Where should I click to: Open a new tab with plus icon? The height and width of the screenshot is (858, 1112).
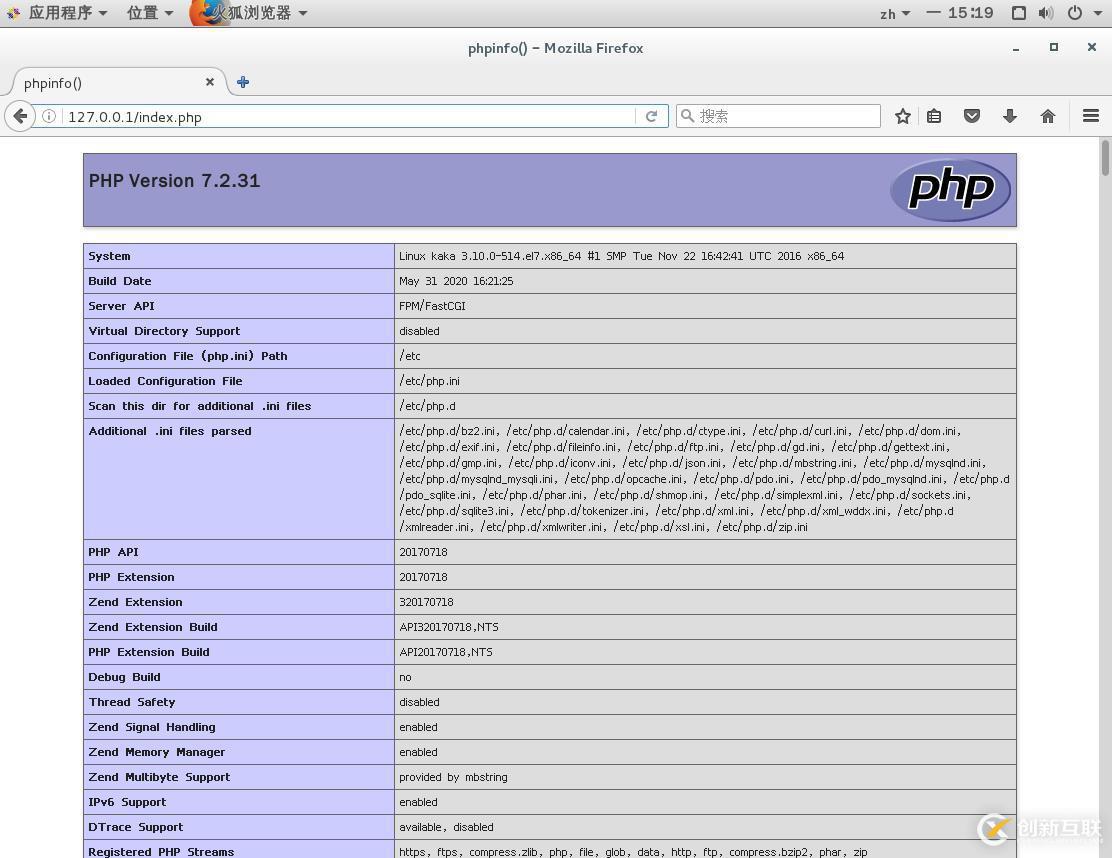(x=243, y=82)
